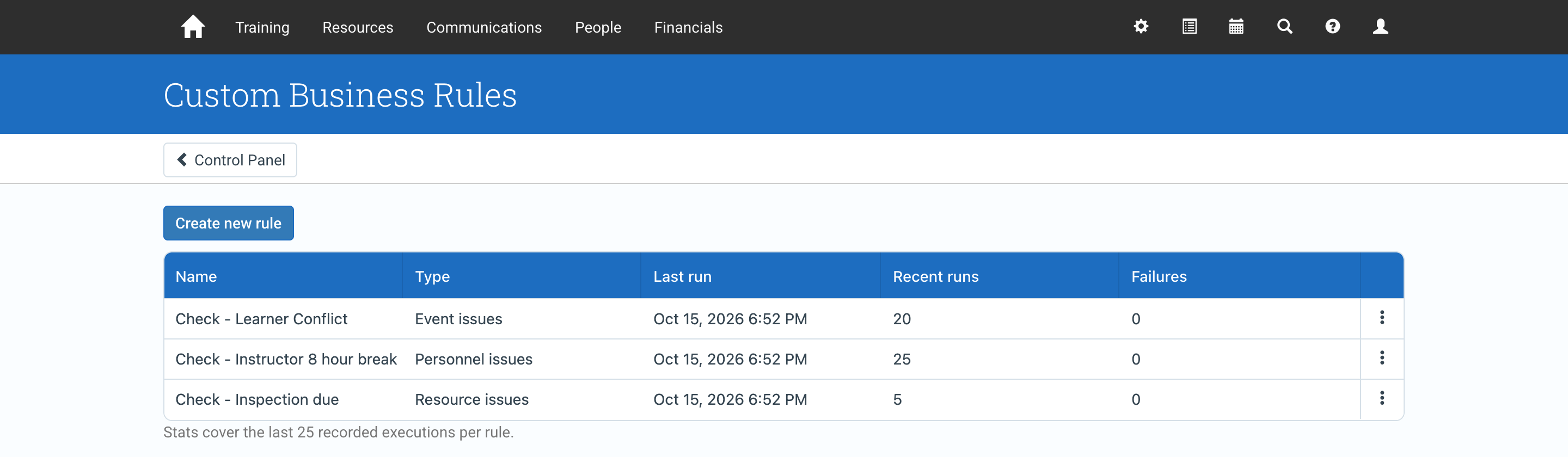The height and width of the screenshot is (457, 1568).
Task: Click the search magnifier icon
Action: [1284, 26]
